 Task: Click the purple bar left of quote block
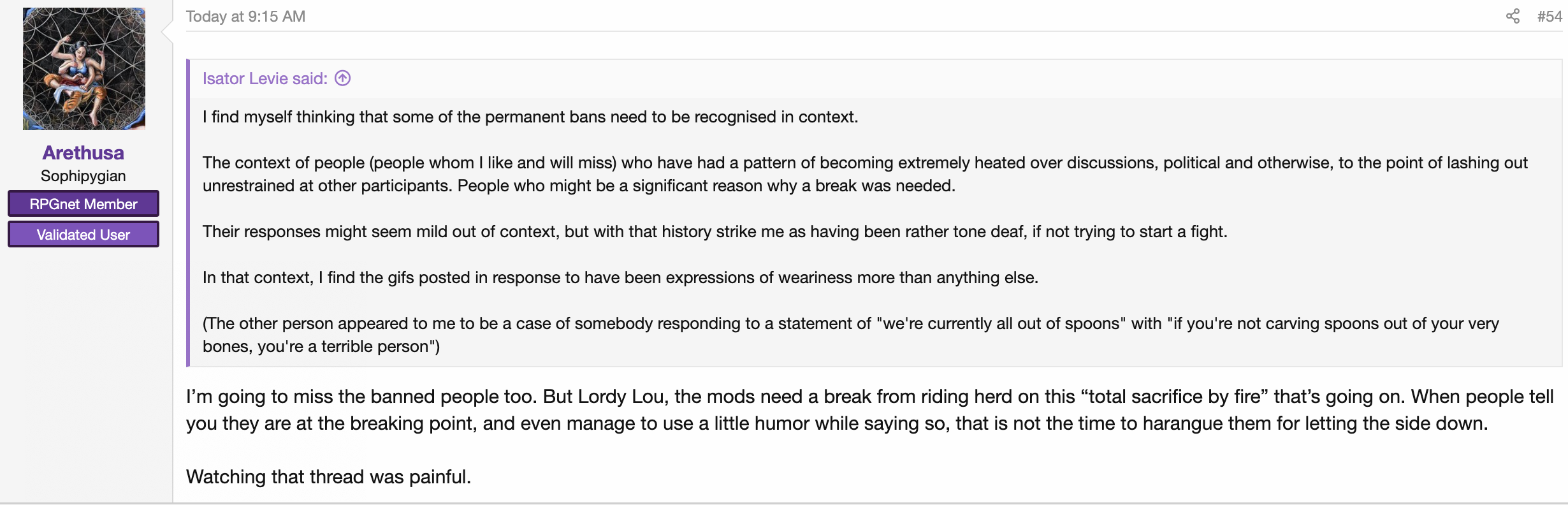point(188,213)
